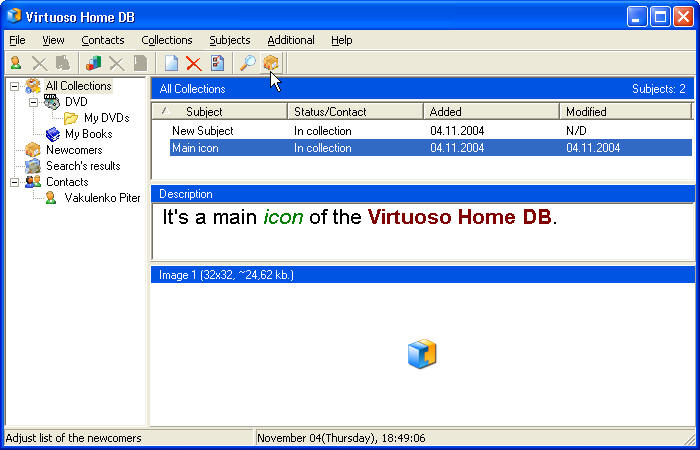Sort list by Added column header
Screen dimensions: 700x450
tap(491, 111)
